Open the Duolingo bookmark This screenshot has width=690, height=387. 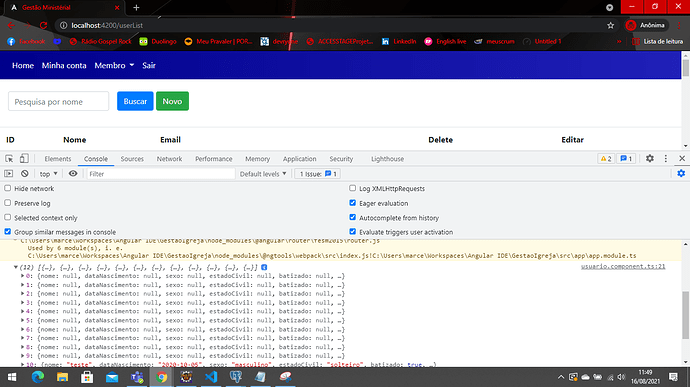[158, 41]
